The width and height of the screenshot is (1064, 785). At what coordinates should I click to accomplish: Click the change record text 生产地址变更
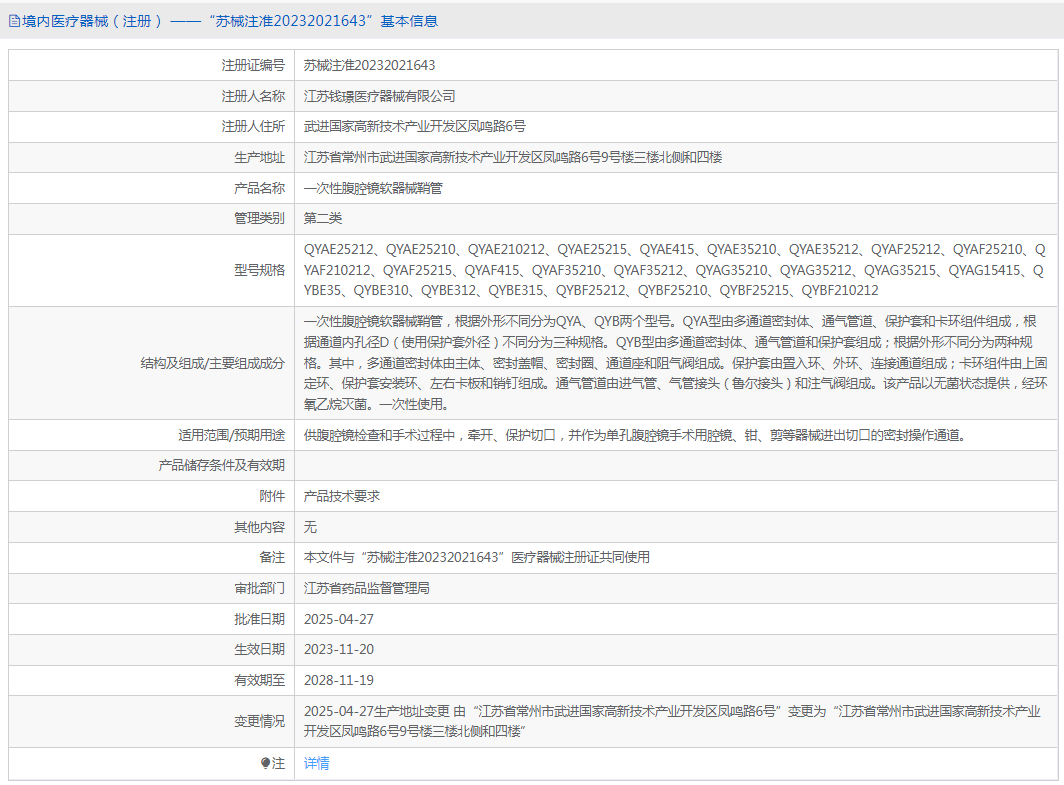pyautogui.click(x=672, y=721)
